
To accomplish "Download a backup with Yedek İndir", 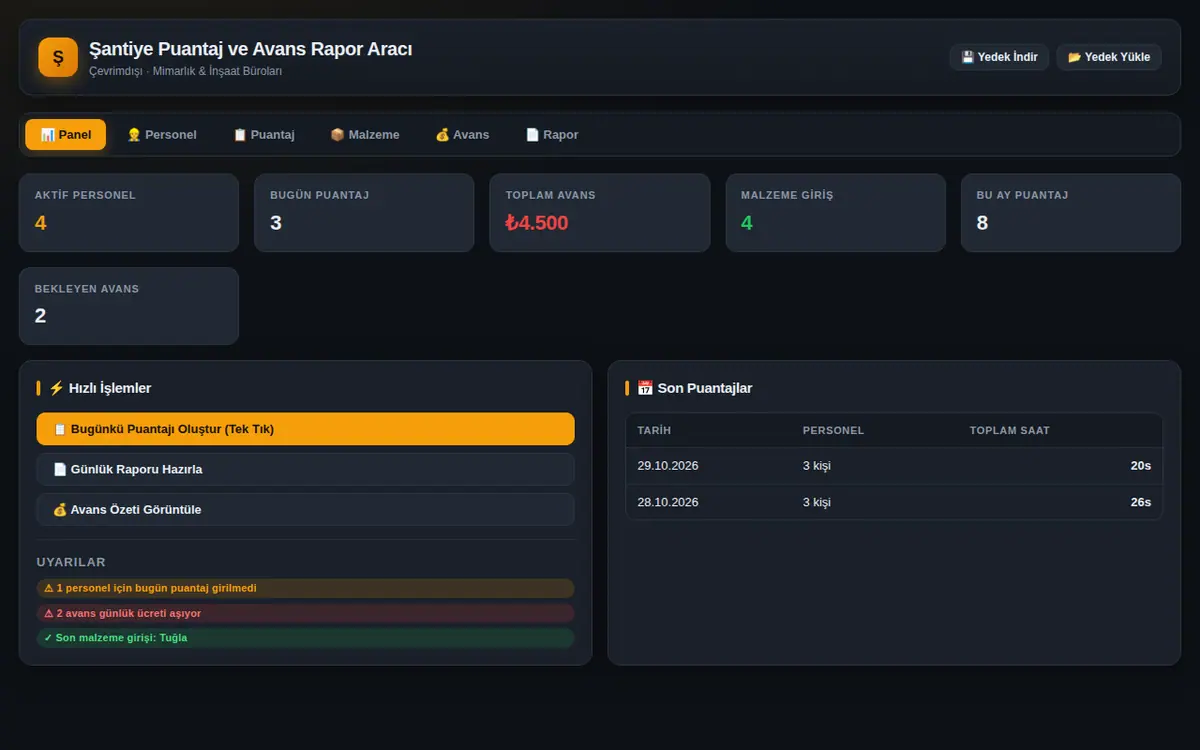I will tap(999, 57).
